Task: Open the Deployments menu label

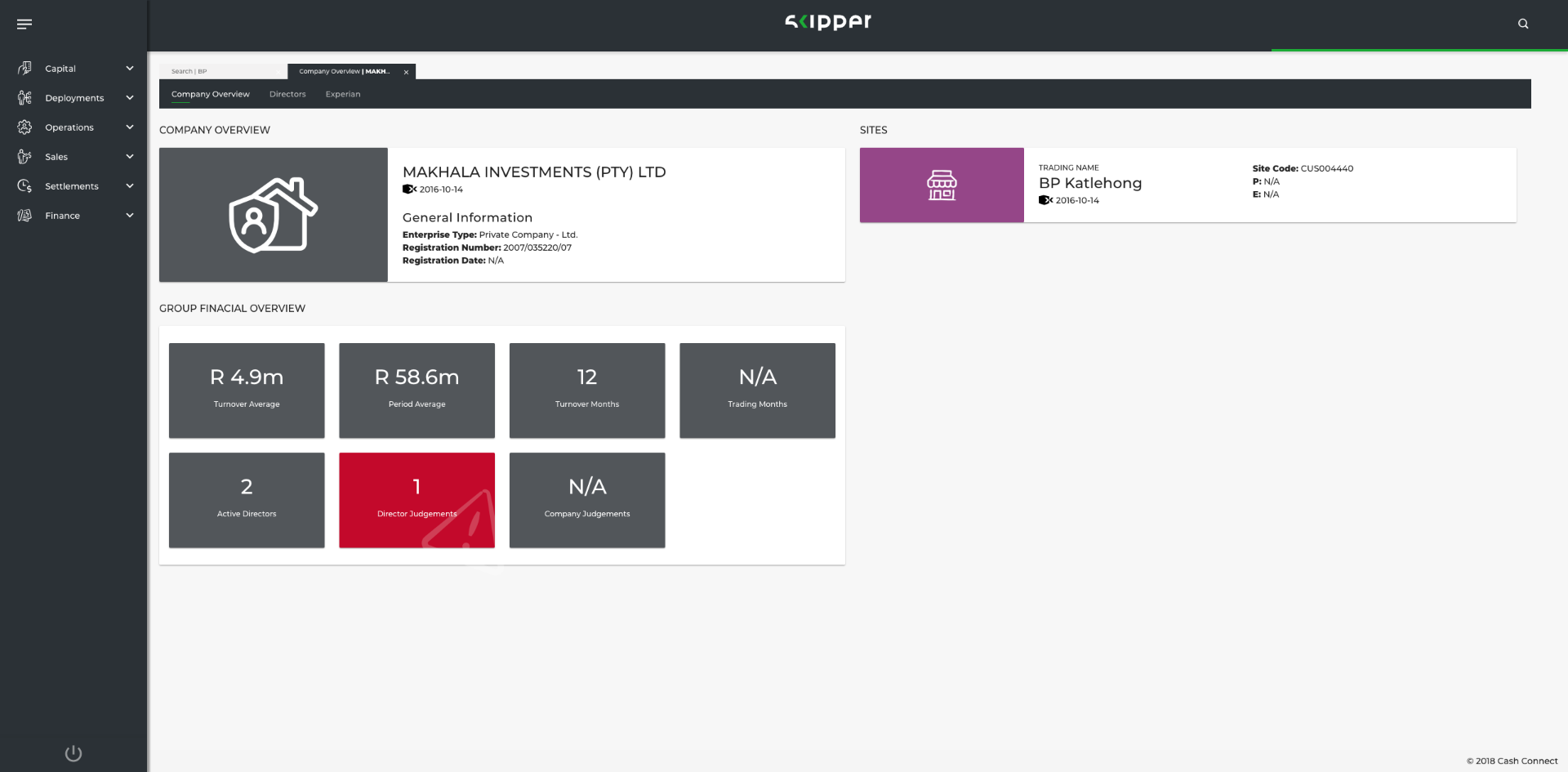Action: pyautogui.click(x=74, y=98)
